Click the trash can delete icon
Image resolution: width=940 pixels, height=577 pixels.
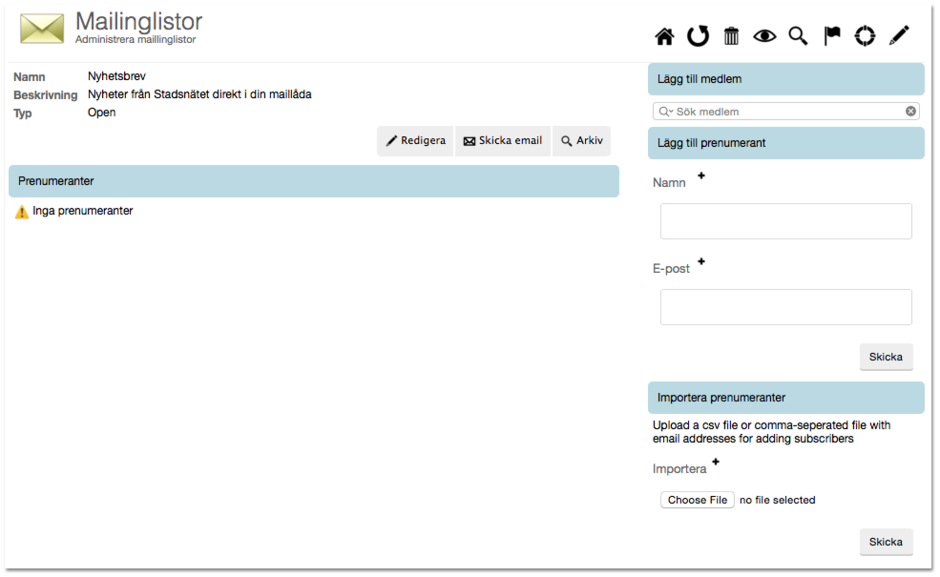(x=731, y=36)
